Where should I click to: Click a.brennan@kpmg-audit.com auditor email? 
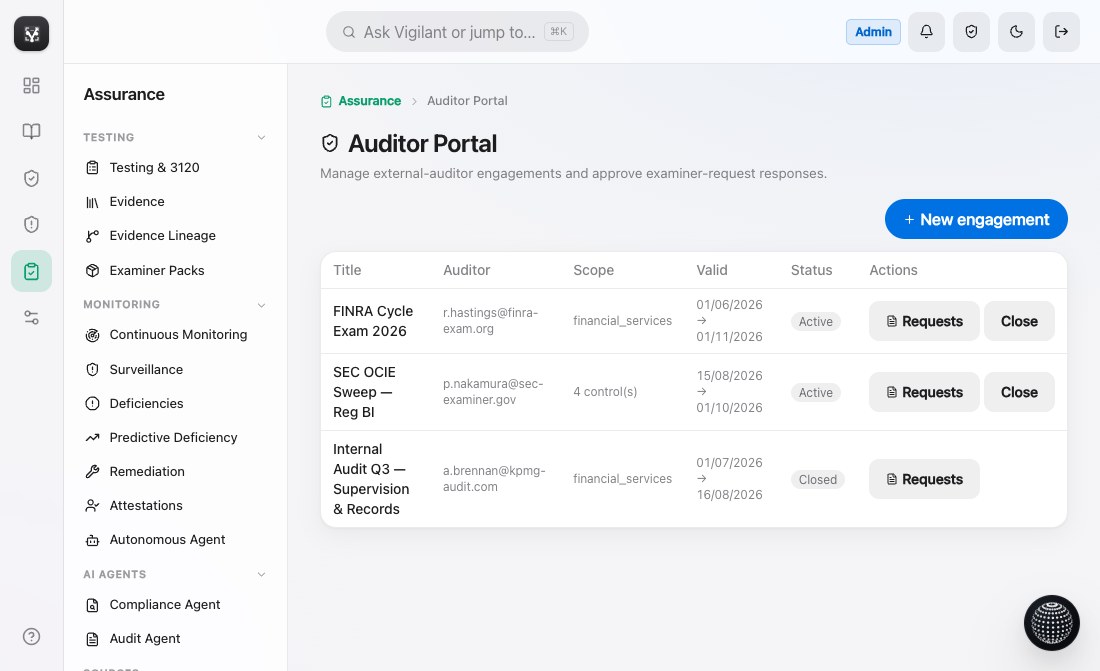click(x=494, y=479)
